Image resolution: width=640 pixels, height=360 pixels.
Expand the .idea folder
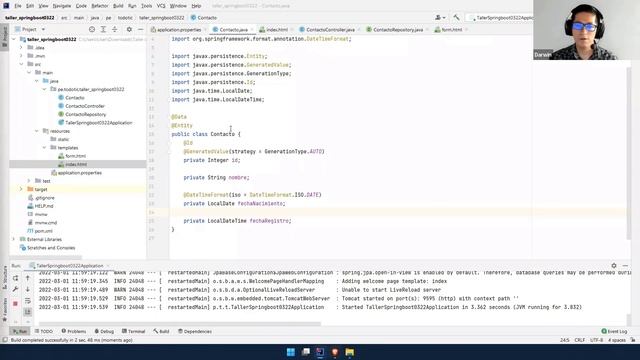(21, 47)
